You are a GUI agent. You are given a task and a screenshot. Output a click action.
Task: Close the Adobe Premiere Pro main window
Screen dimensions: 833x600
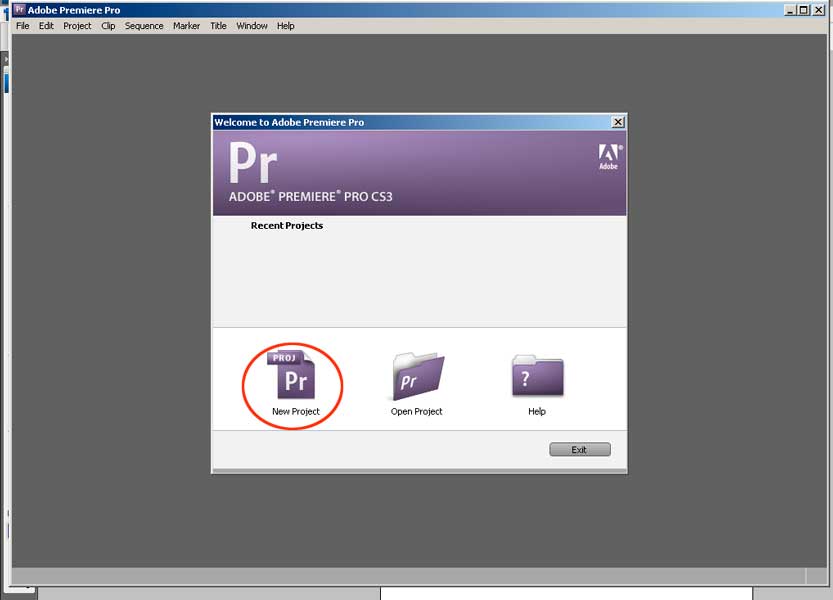[x=819, y=10]
